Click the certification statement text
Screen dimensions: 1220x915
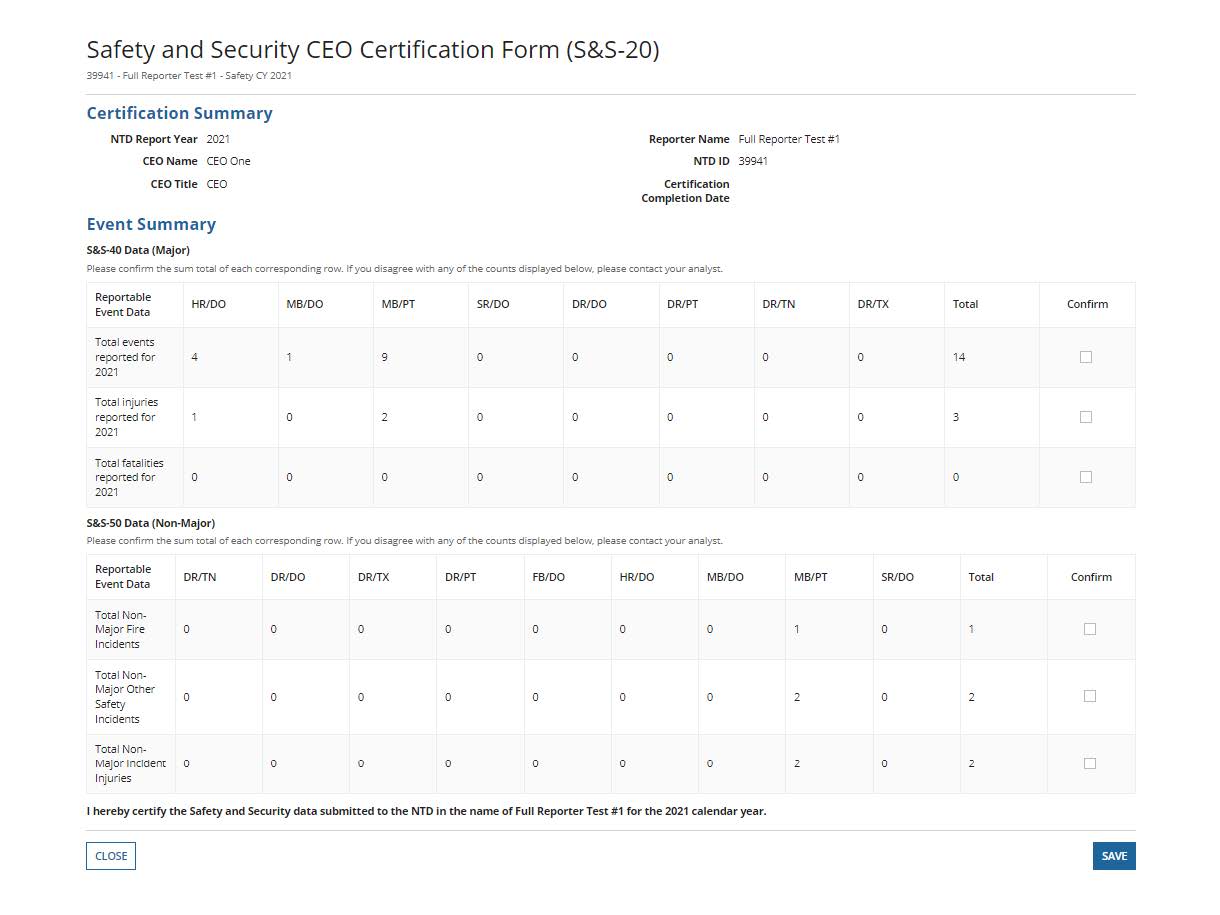point(426,811)
